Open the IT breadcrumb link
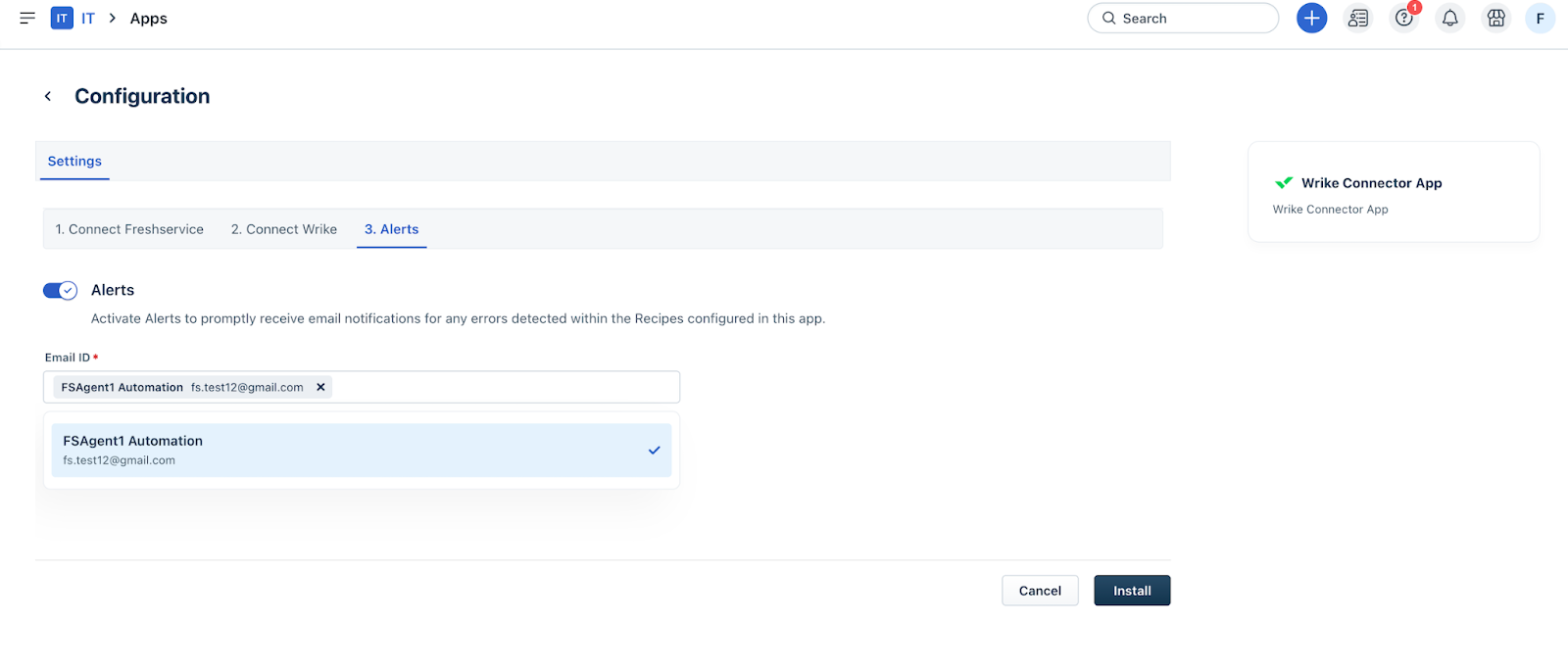The image size is (1568, 669). coord(88,19)
